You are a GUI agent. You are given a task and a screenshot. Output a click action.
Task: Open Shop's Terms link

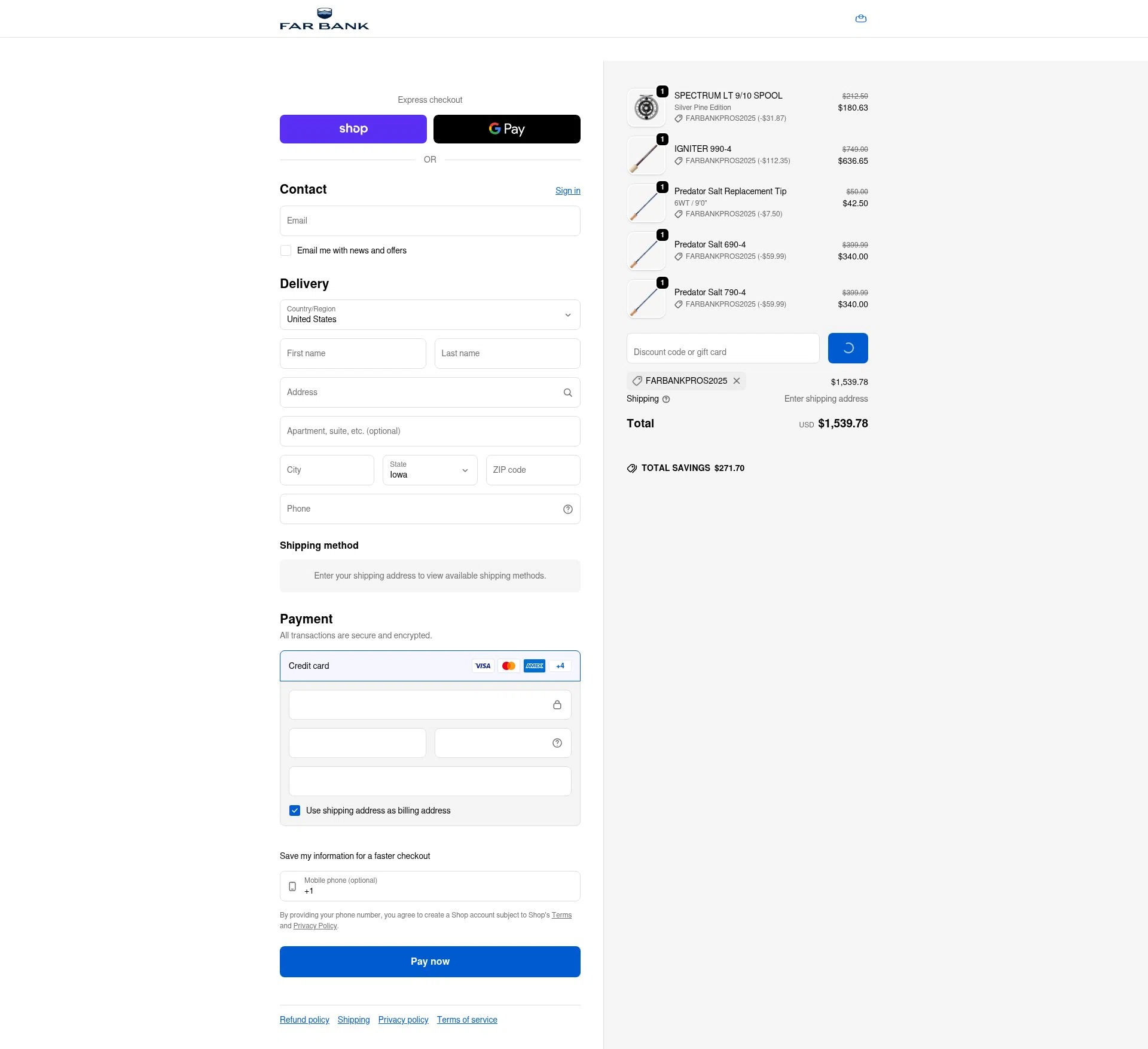561,915
